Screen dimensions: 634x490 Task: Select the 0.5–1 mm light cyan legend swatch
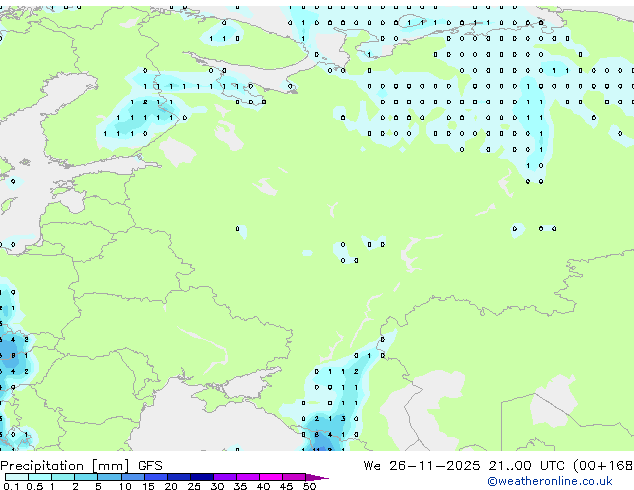pos(40,477)
